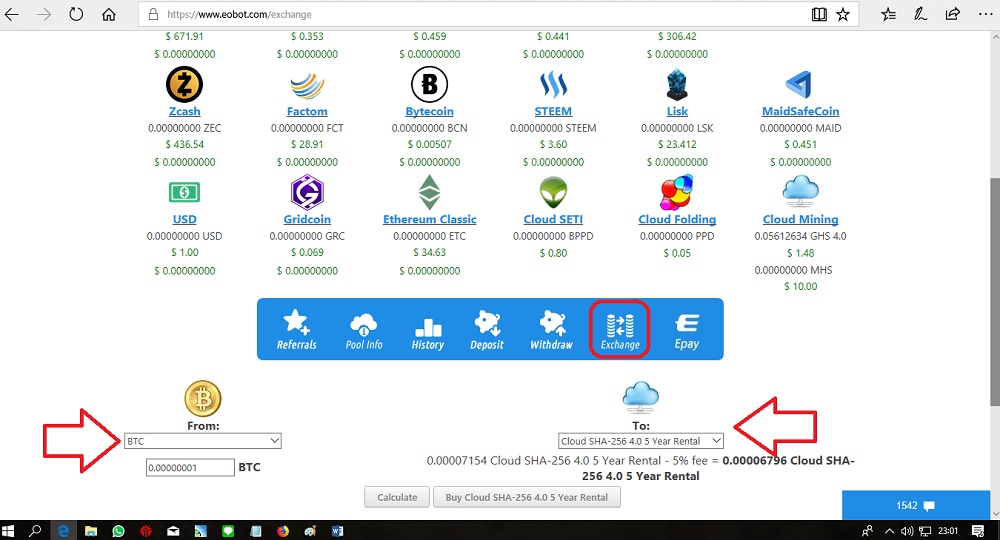Click the page vertical scrollbar thumb
The height and width of the screenshot is (540, 1000).
coord(994,290)
